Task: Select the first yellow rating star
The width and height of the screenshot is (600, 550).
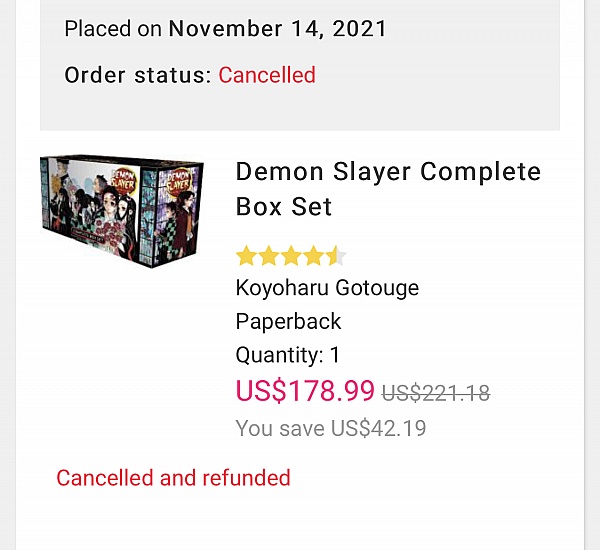Action: click(246, 256)
